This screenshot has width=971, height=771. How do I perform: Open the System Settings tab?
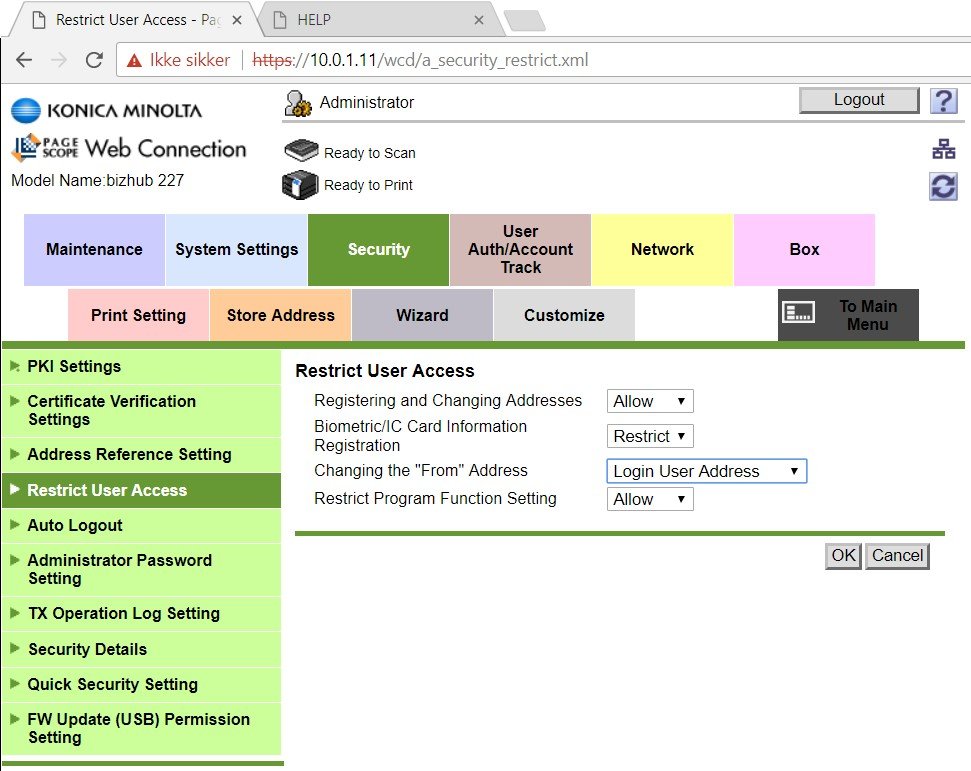pos(236,250)
